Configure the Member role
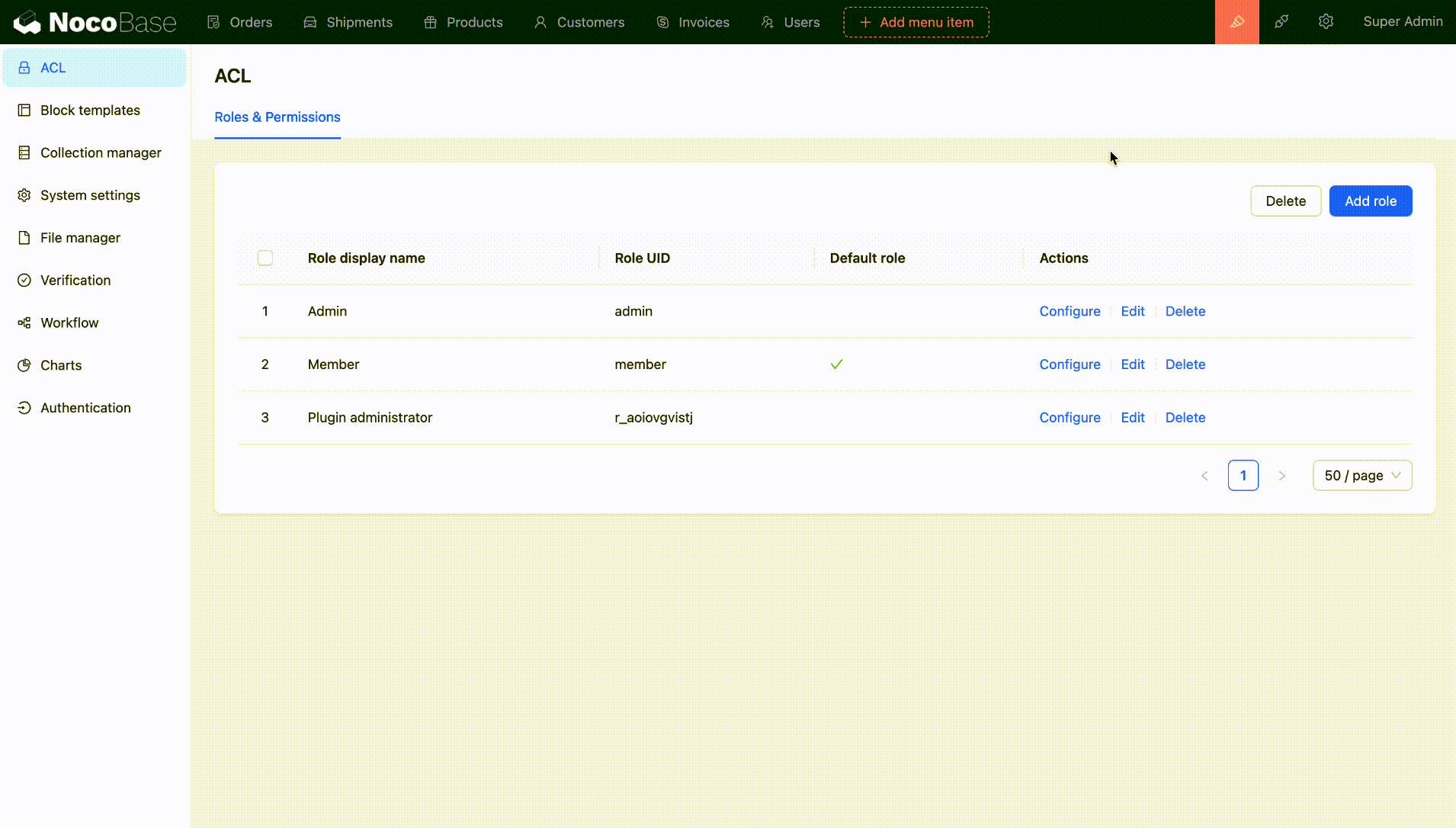 [x=1069, y=364]
